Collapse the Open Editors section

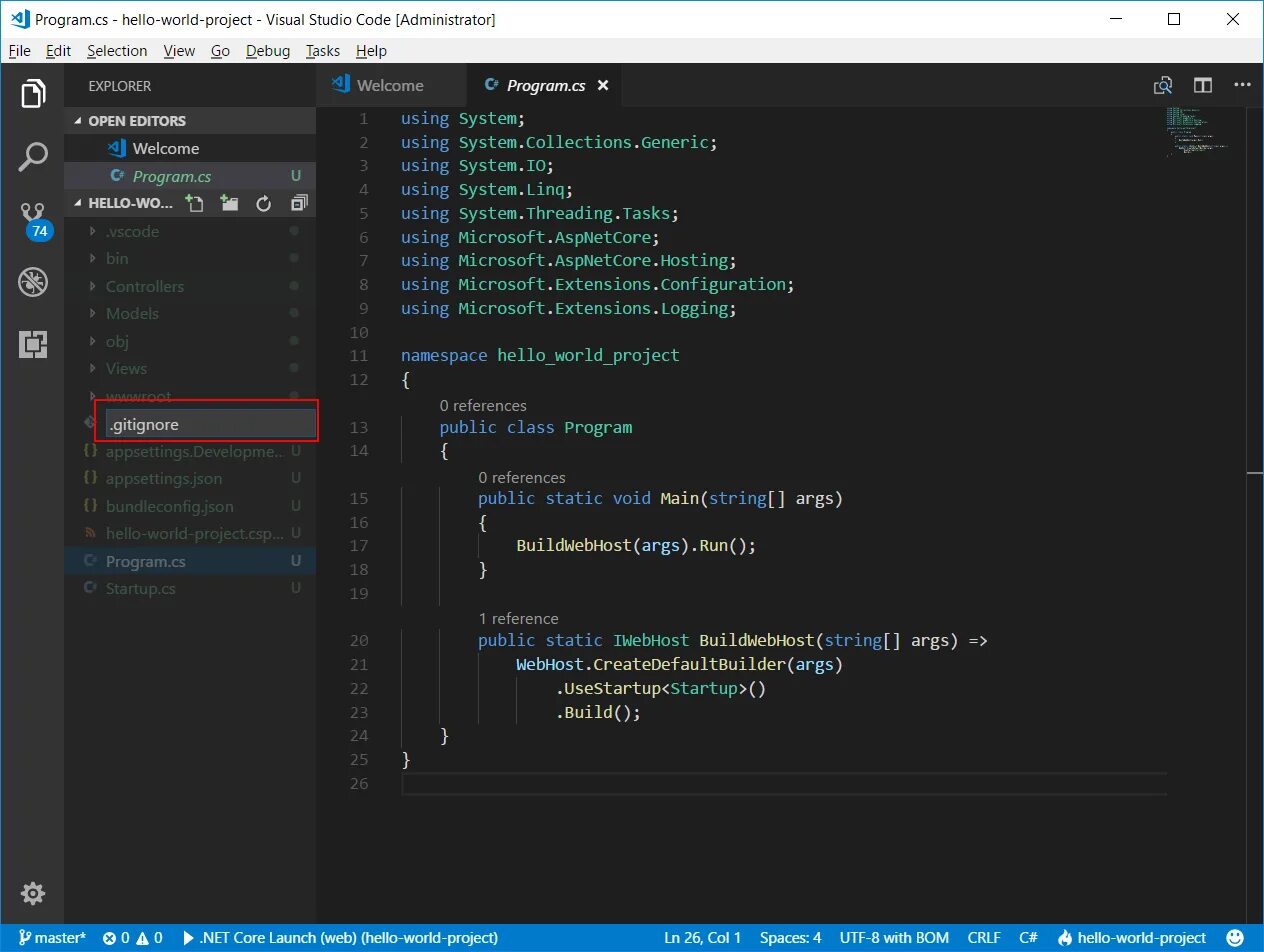tap(190, 121)
